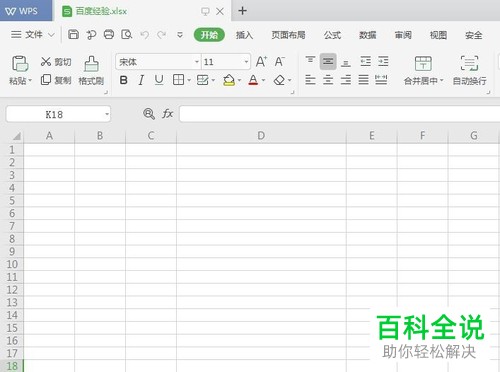Click the Redo arrow icon

162,35
